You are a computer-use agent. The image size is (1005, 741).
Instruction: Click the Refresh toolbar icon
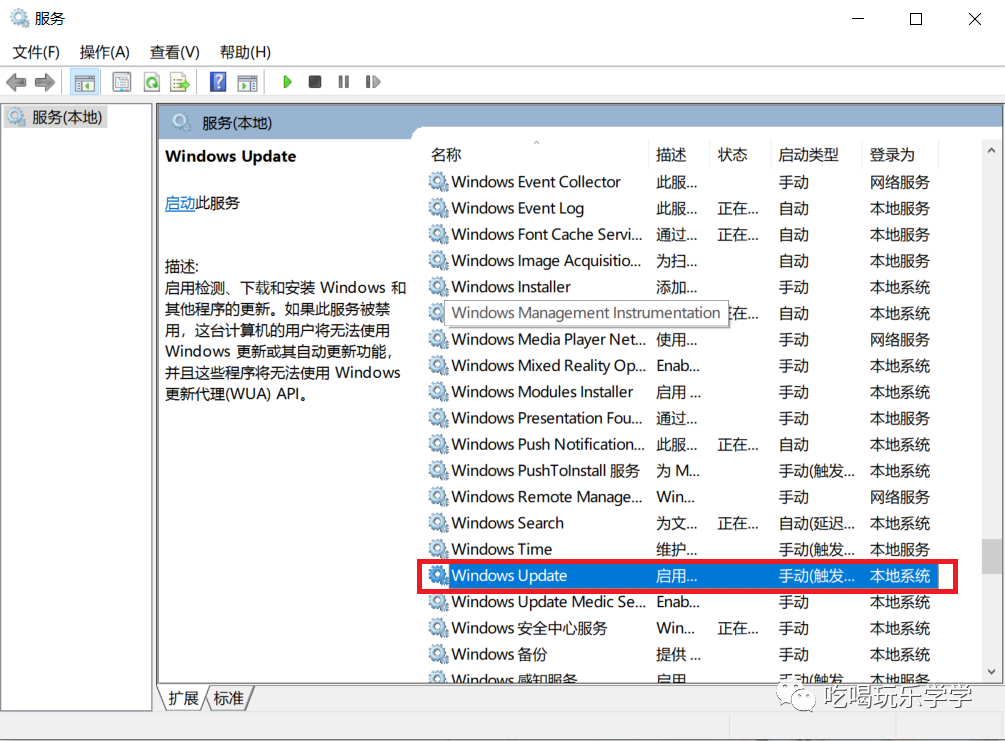pos(152,82)
